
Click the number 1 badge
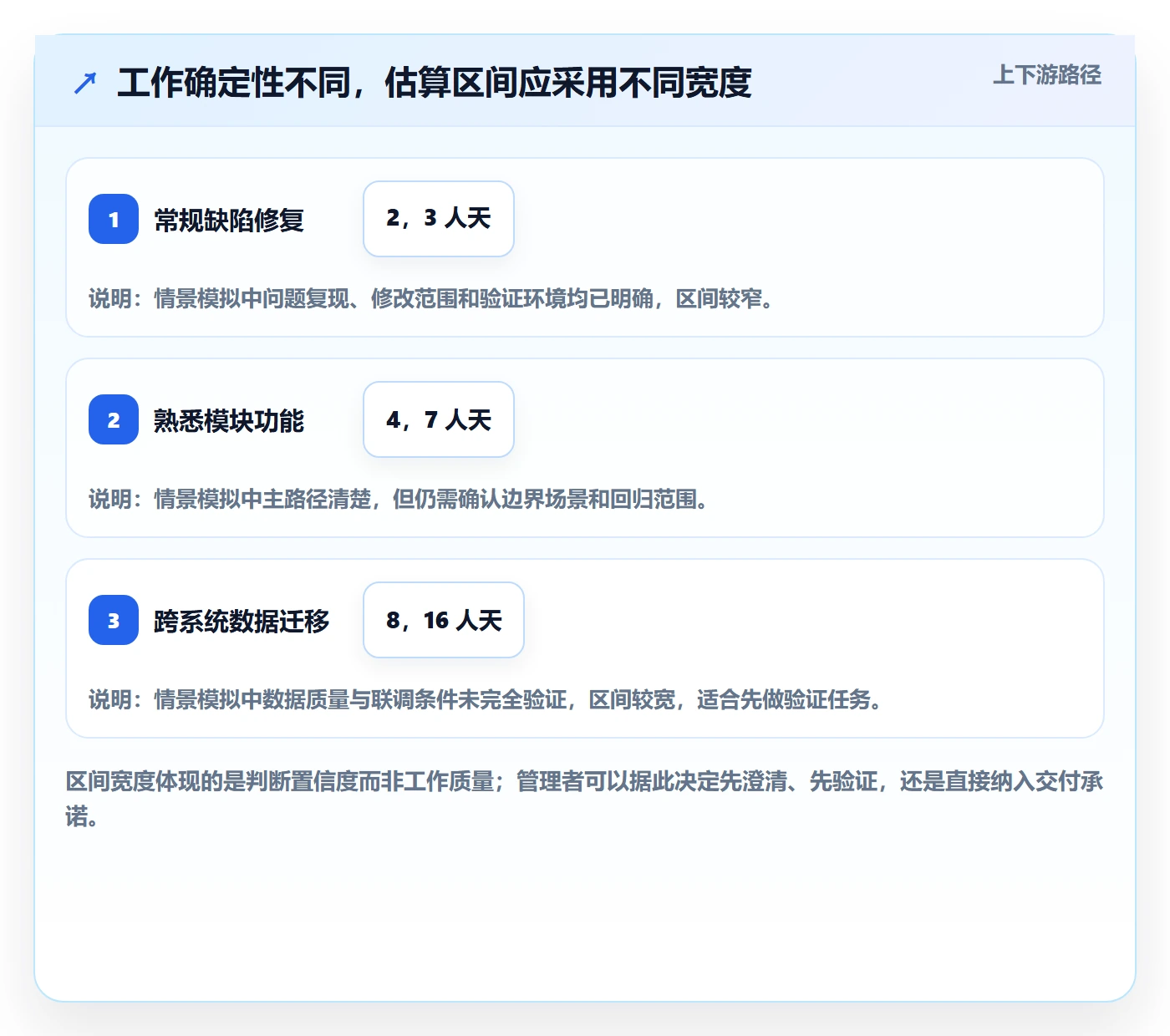point(114,219)
